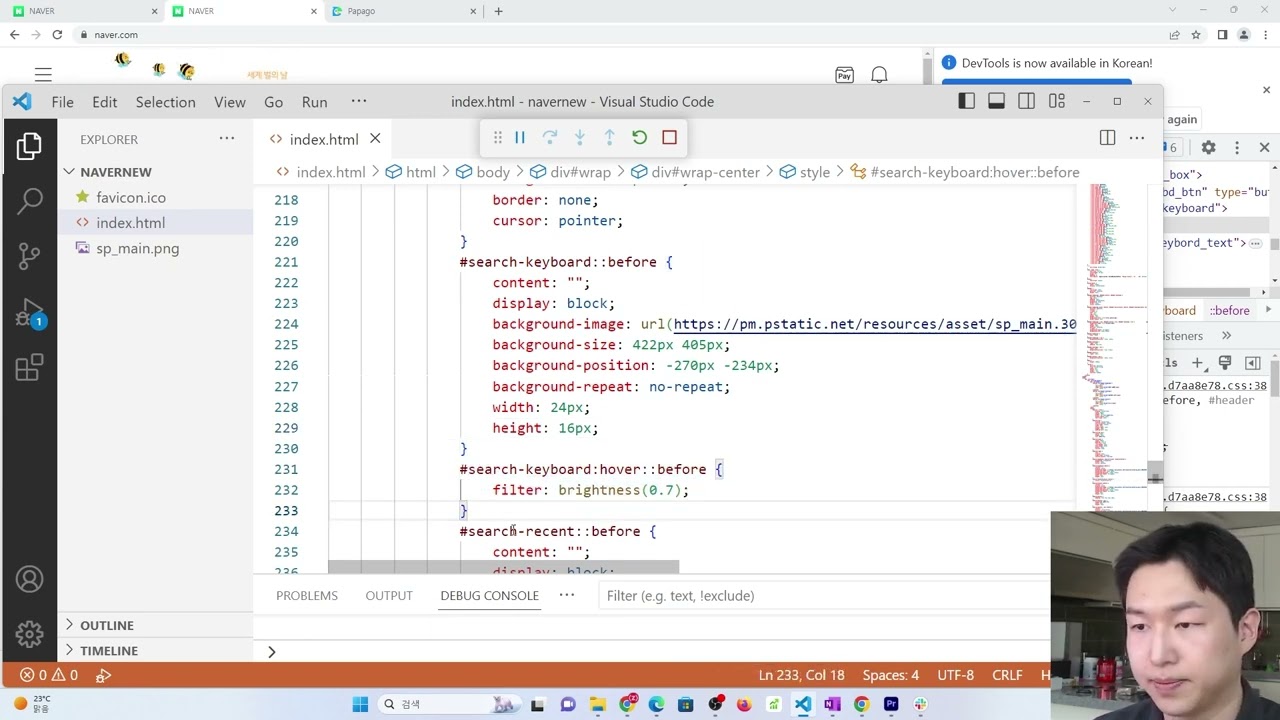Click the pm.pstatic.net background-image URL
Screen dimensions: 1280x720
tap(875, 324)
